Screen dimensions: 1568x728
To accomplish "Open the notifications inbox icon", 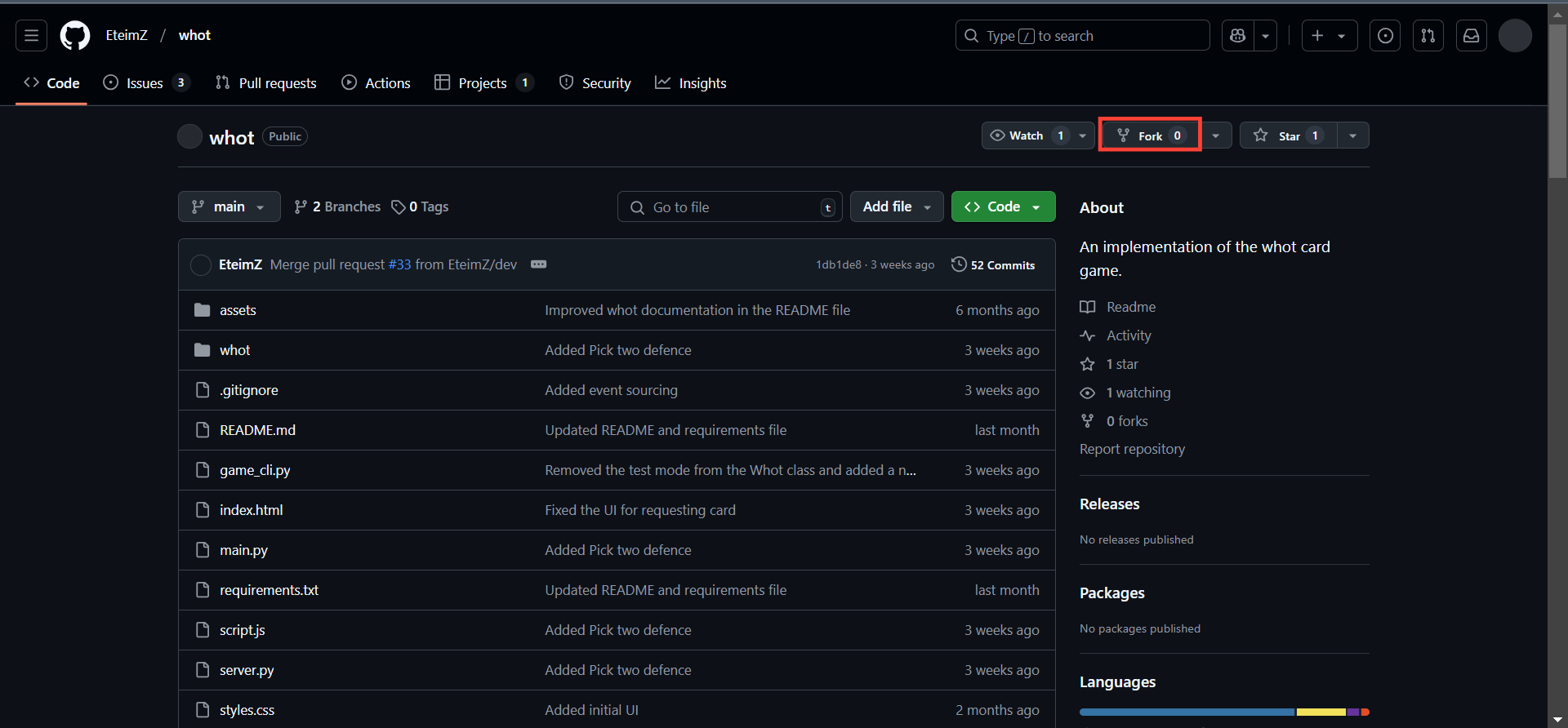I will click(x=1471, y=36).
